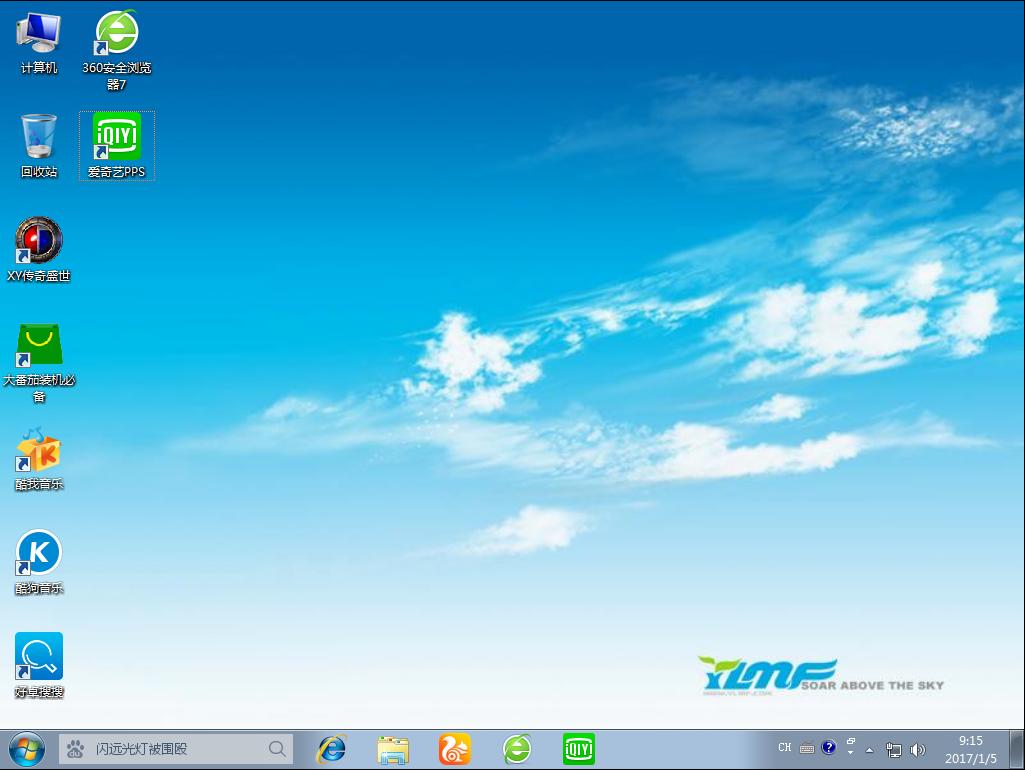The image size is (1025, 770).
Task: Launch Internet Explorer from the taskbar
Action: tap(330, 747)
